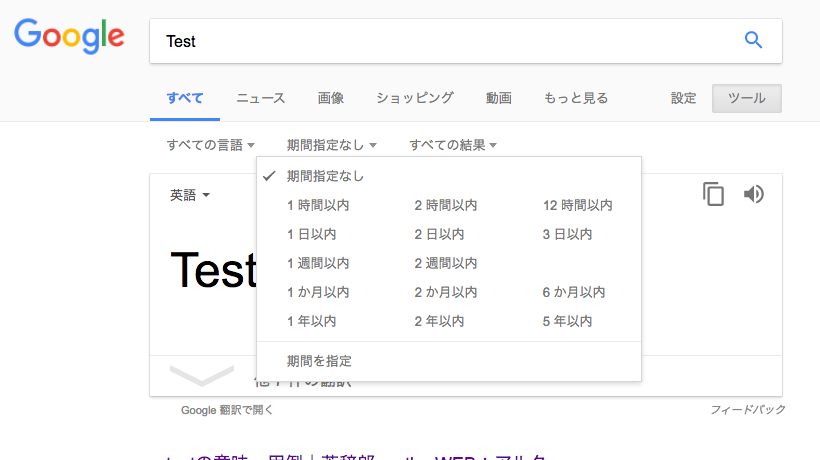This screenshot has height=460, width=820.
Task: Click the Google logo
Action: (69, 37)
